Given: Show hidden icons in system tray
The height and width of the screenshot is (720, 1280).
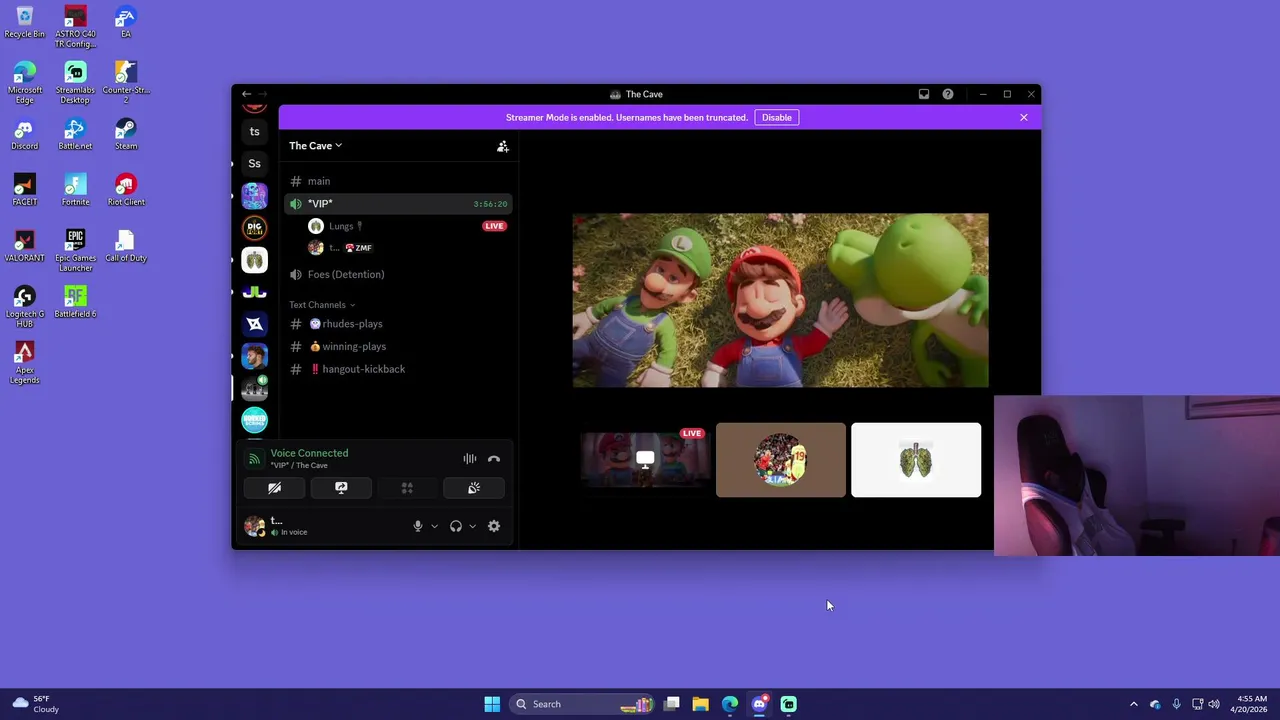Looking at the screenshot, I should point(1133,704).
